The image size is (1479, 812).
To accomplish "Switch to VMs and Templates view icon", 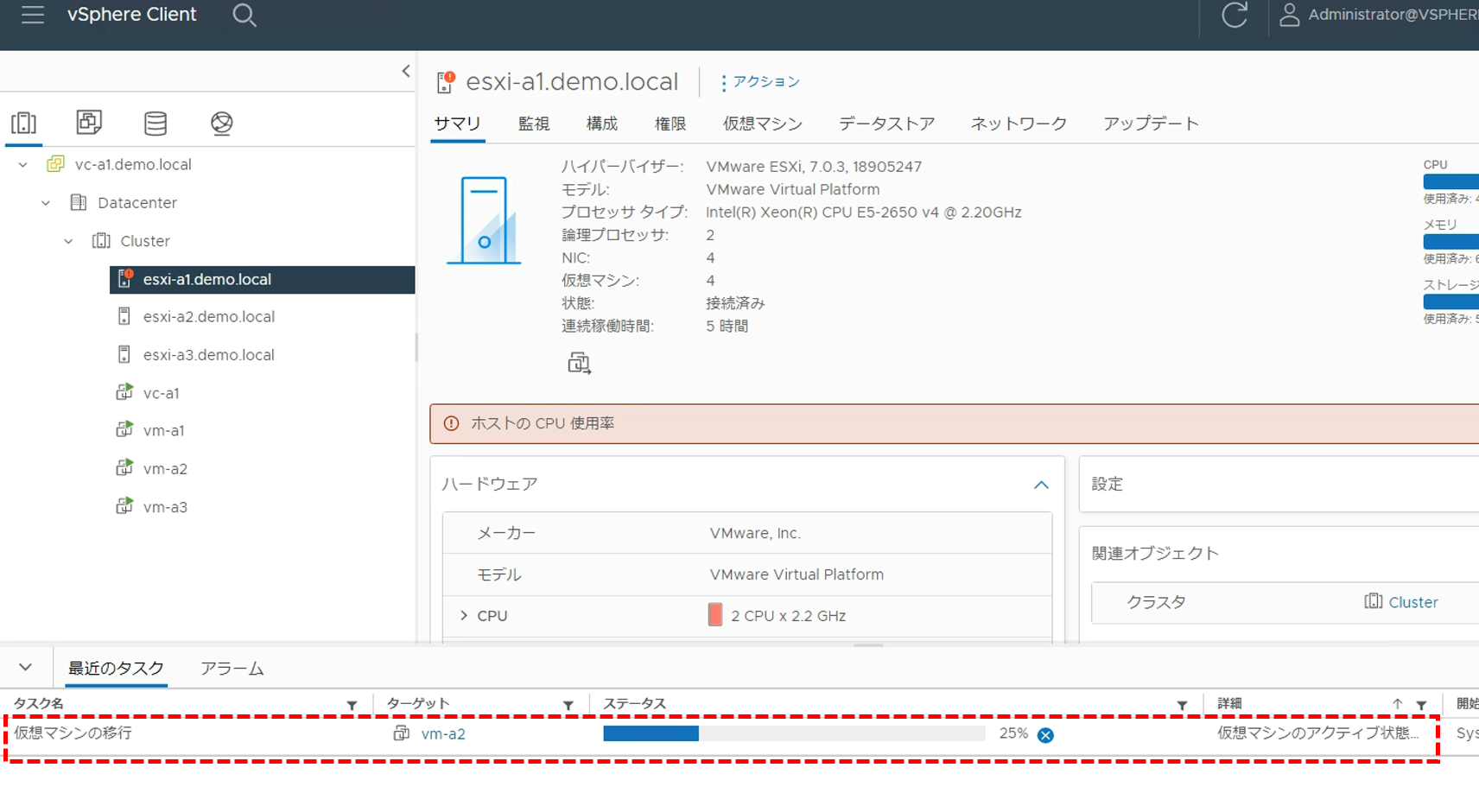I will tap(89, 123).
